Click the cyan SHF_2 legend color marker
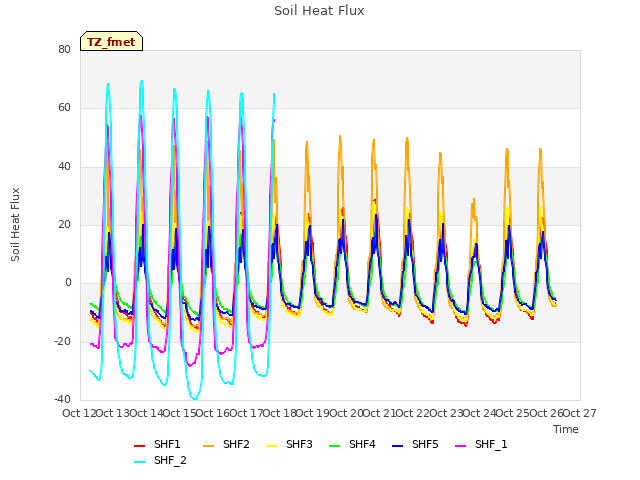Image resolution: width=640 pixels, height=480 pixels. [x=140, y=462]
